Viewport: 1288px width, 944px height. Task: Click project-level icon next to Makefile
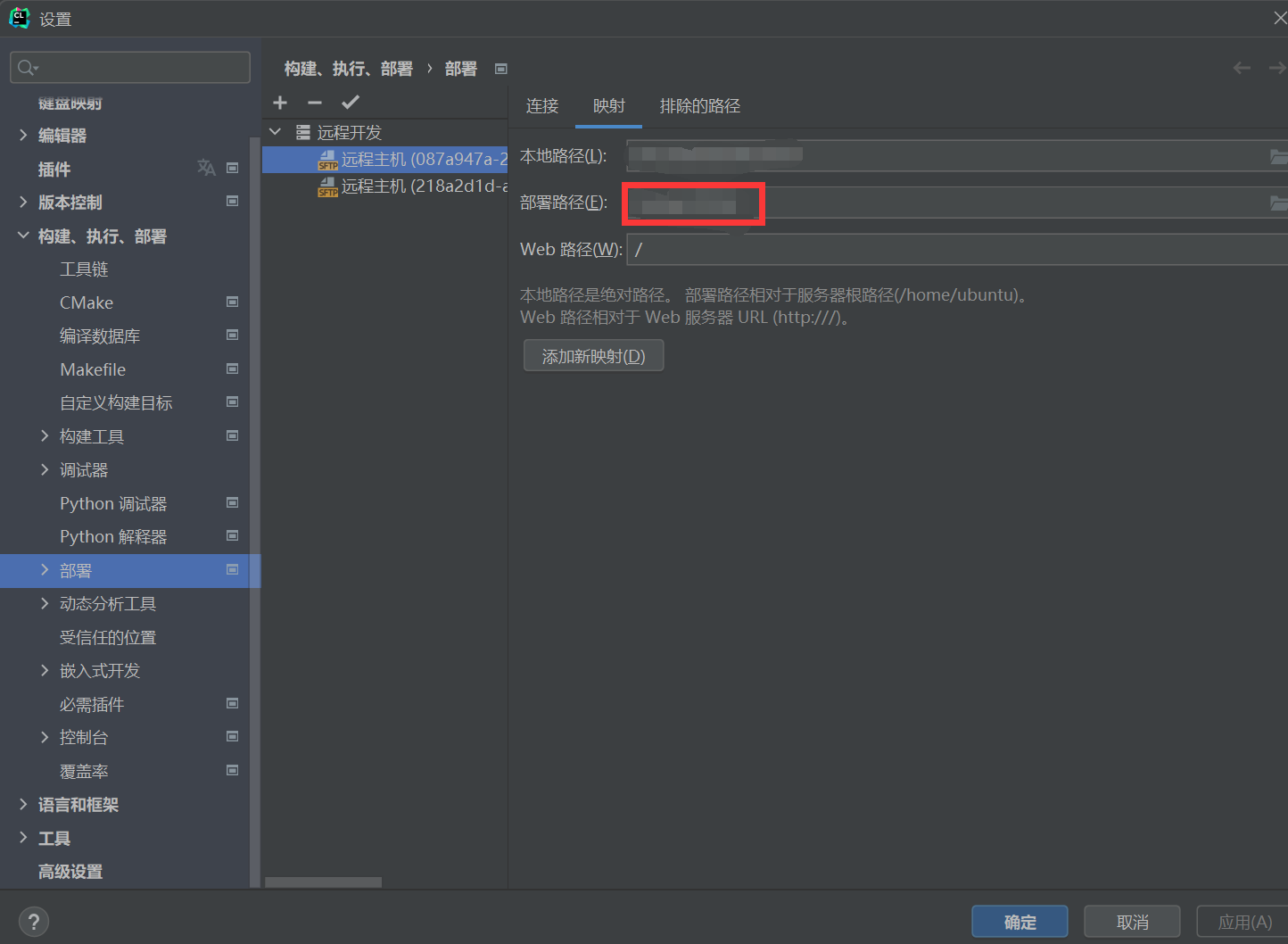coord(232,368)
